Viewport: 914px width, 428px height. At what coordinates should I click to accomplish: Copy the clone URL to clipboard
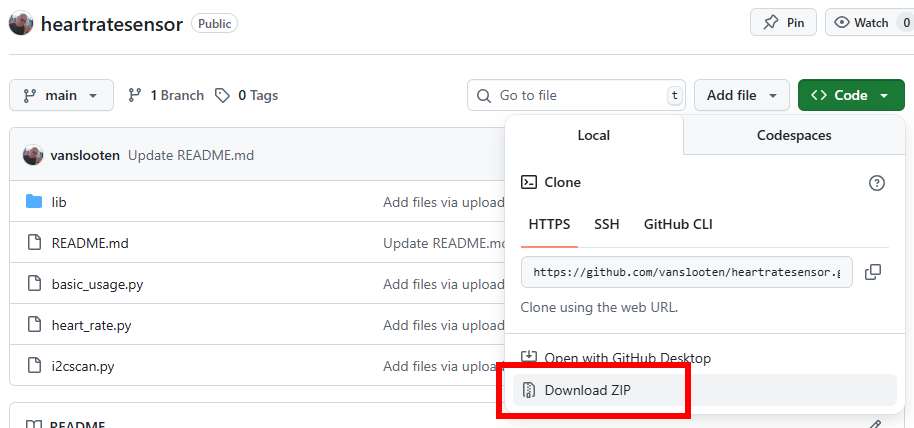(x=873, y=272)
